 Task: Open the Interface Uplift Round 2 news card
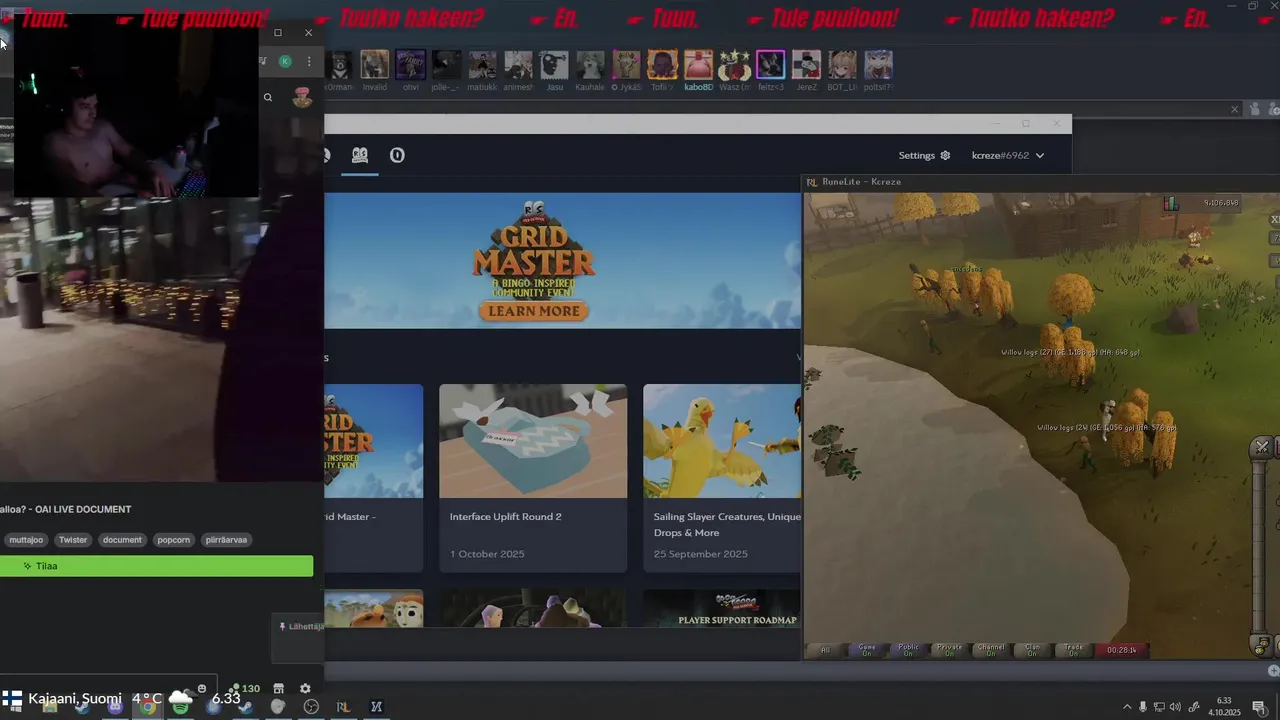point(533,478)
